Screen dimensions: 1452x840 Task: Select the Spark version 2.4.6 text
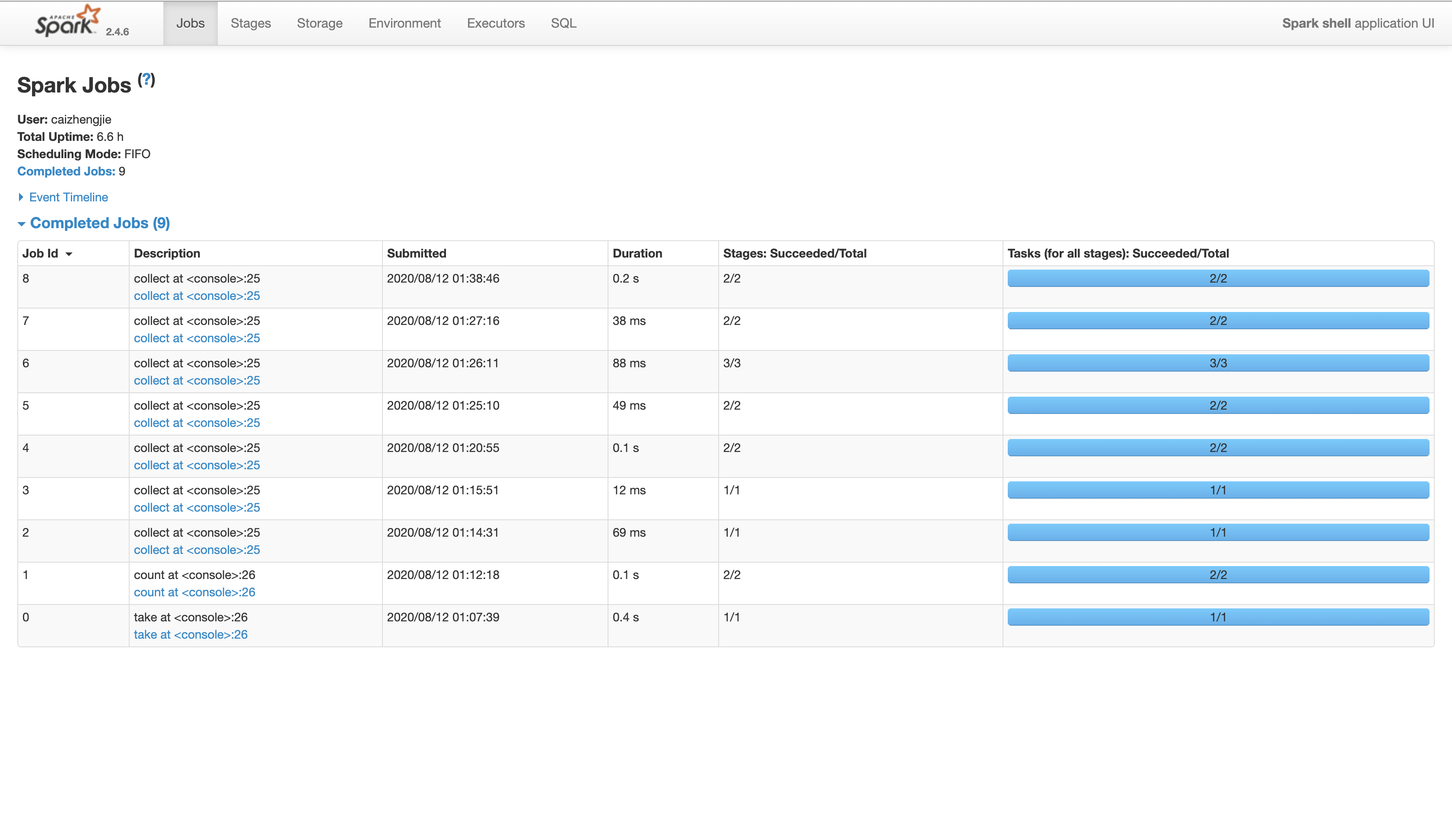118,32
